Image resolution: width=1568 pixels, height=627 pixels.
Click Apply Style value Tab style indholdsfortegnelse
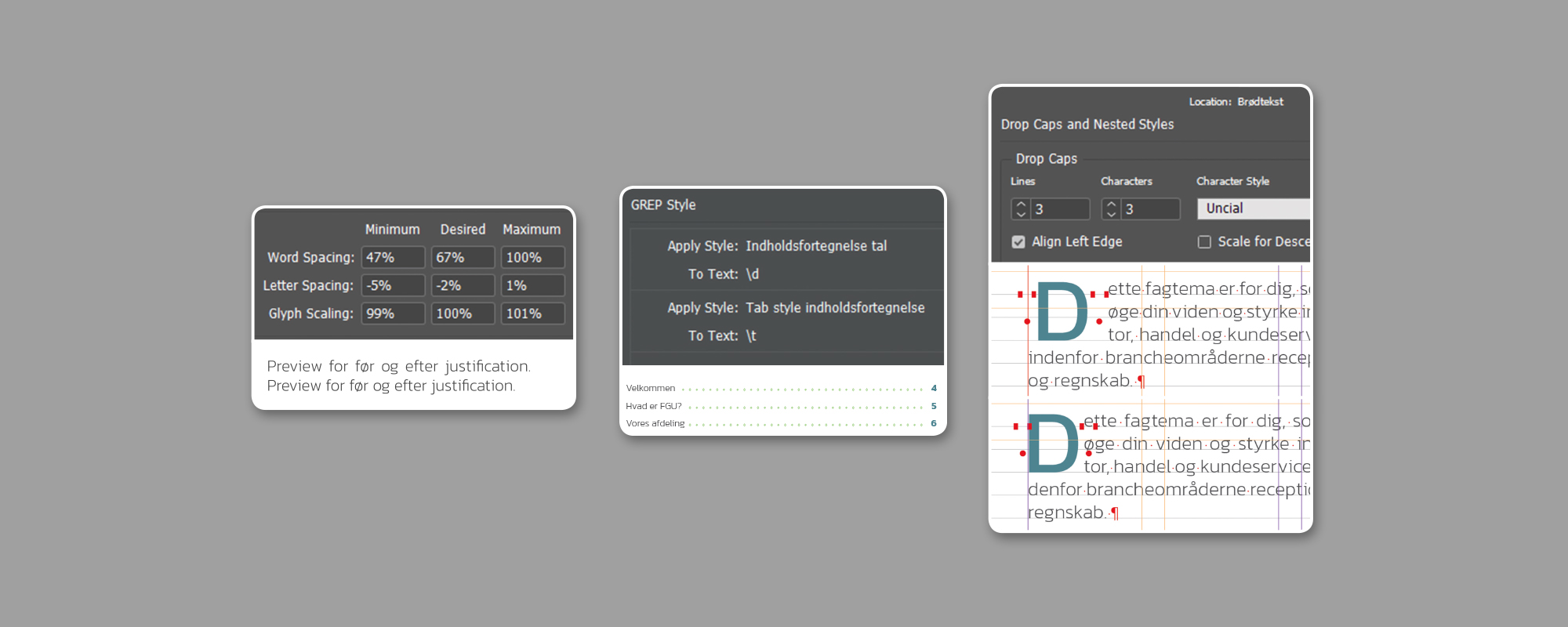tap(835, 308)
